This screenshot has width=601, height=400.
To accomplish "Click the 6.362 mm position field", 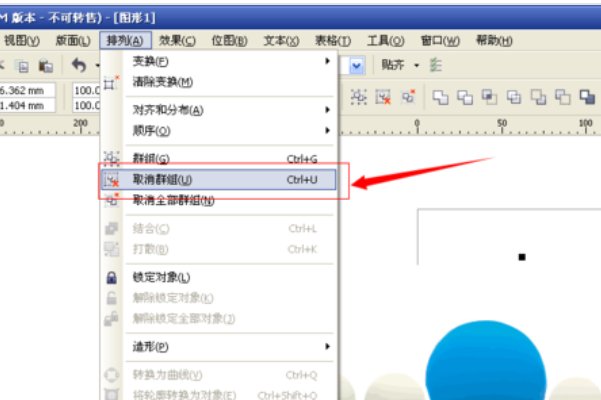I will tap(27, 91).
